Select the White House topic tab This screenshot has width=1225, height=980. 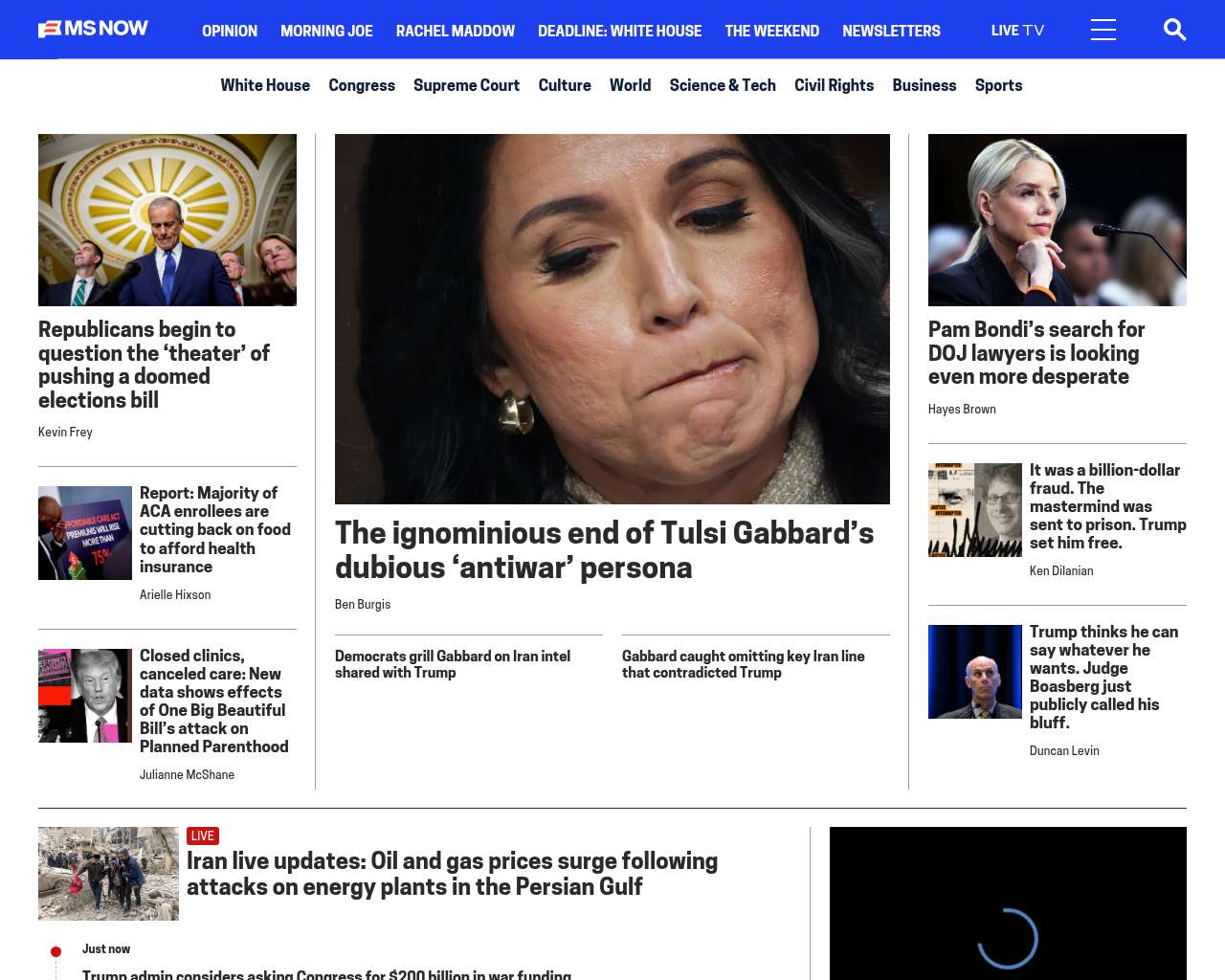click(x=265, y=85)
